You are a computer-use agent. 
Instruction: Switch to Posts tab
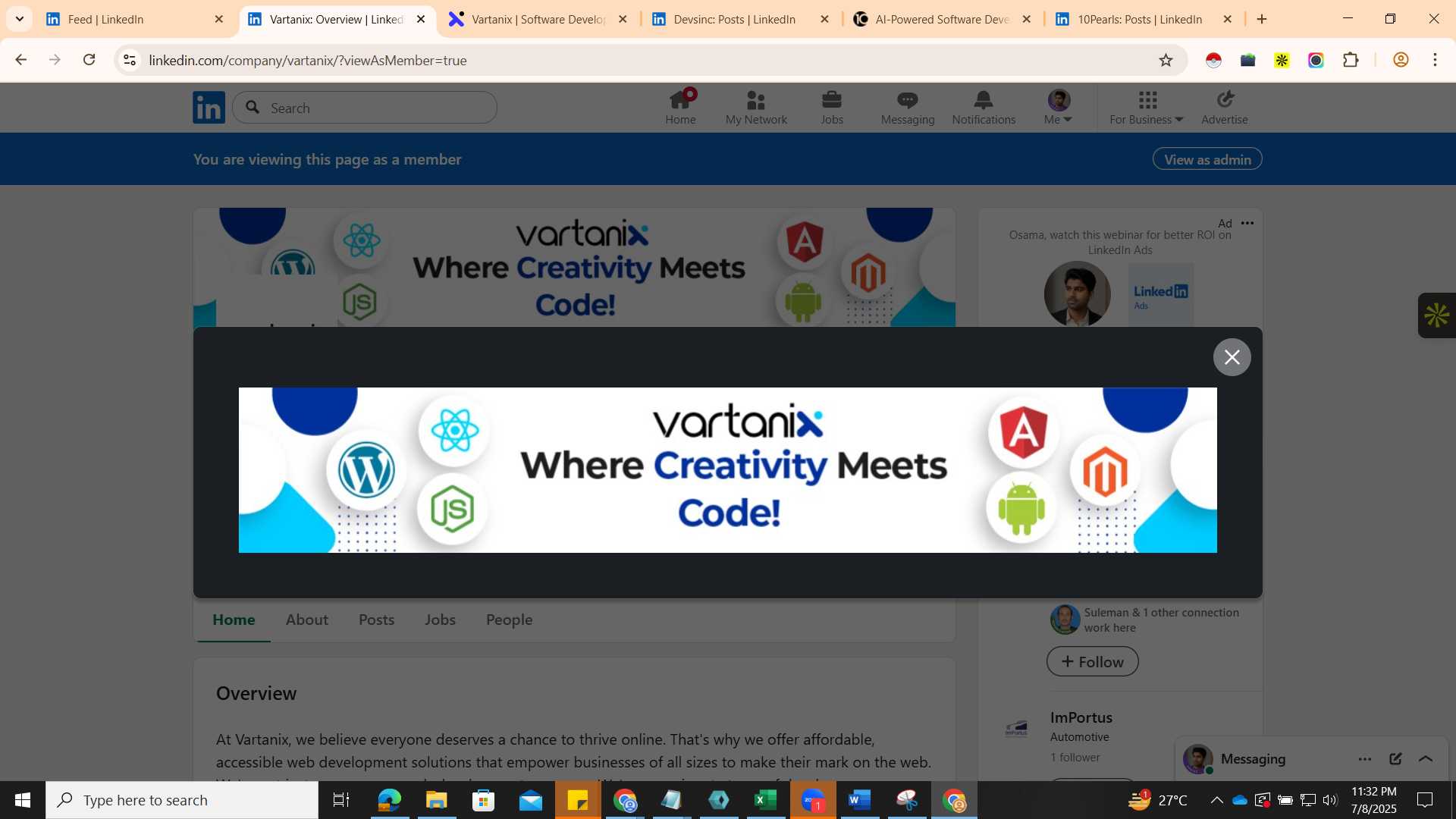(x=376, y=620)
